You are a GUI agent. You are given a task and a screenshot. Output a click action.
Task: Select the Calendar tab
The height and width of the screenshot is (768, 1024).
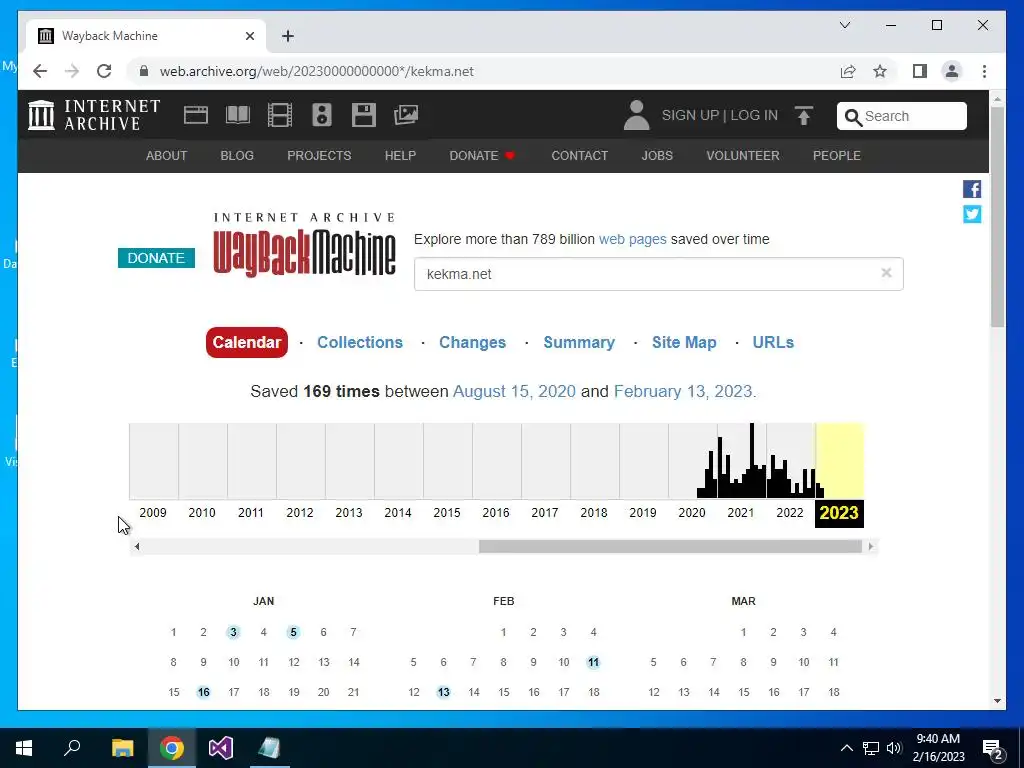(x=247, y=342)
